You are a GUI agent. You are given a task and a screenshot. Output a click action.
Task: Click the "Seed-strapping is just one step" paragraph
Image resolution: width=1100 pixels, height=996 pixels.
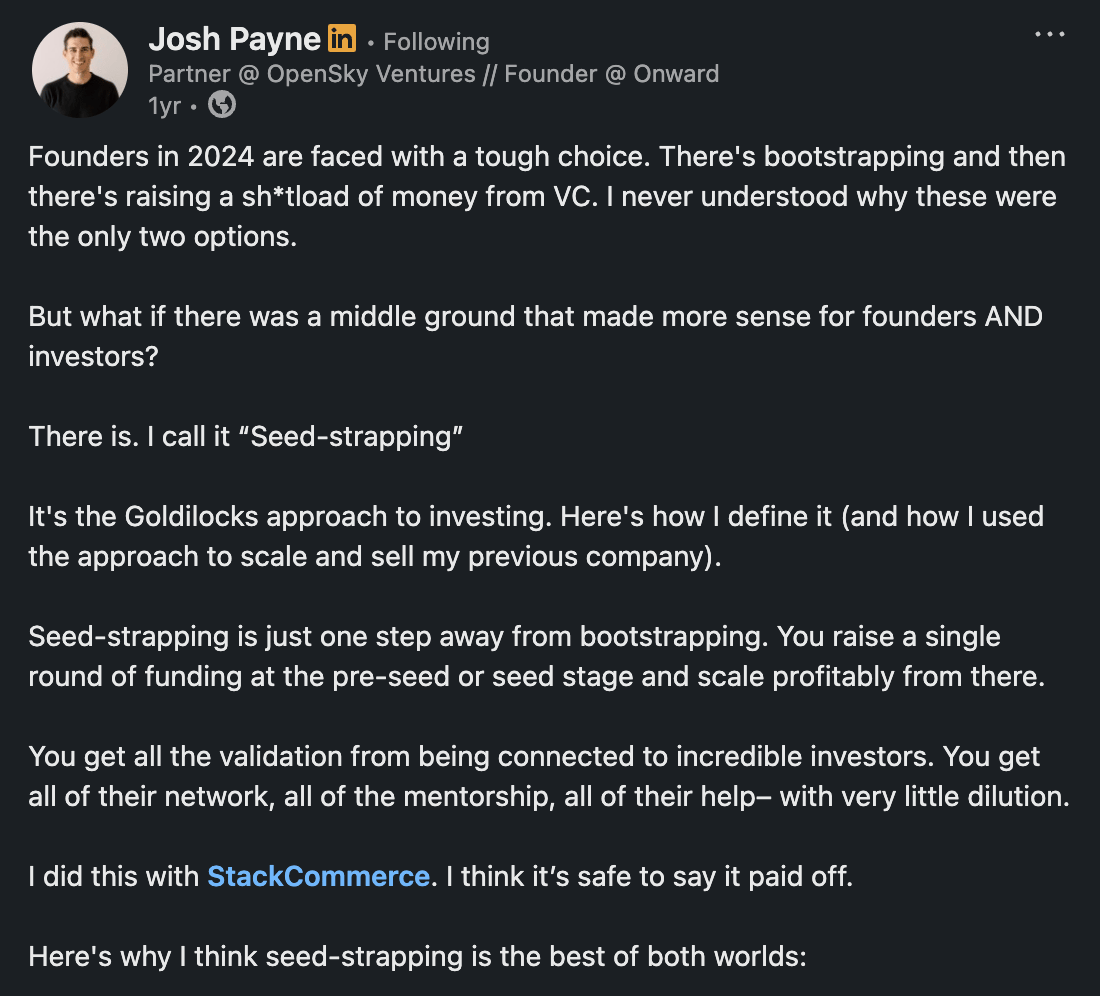pyautogui.click(x=535, y=657)
